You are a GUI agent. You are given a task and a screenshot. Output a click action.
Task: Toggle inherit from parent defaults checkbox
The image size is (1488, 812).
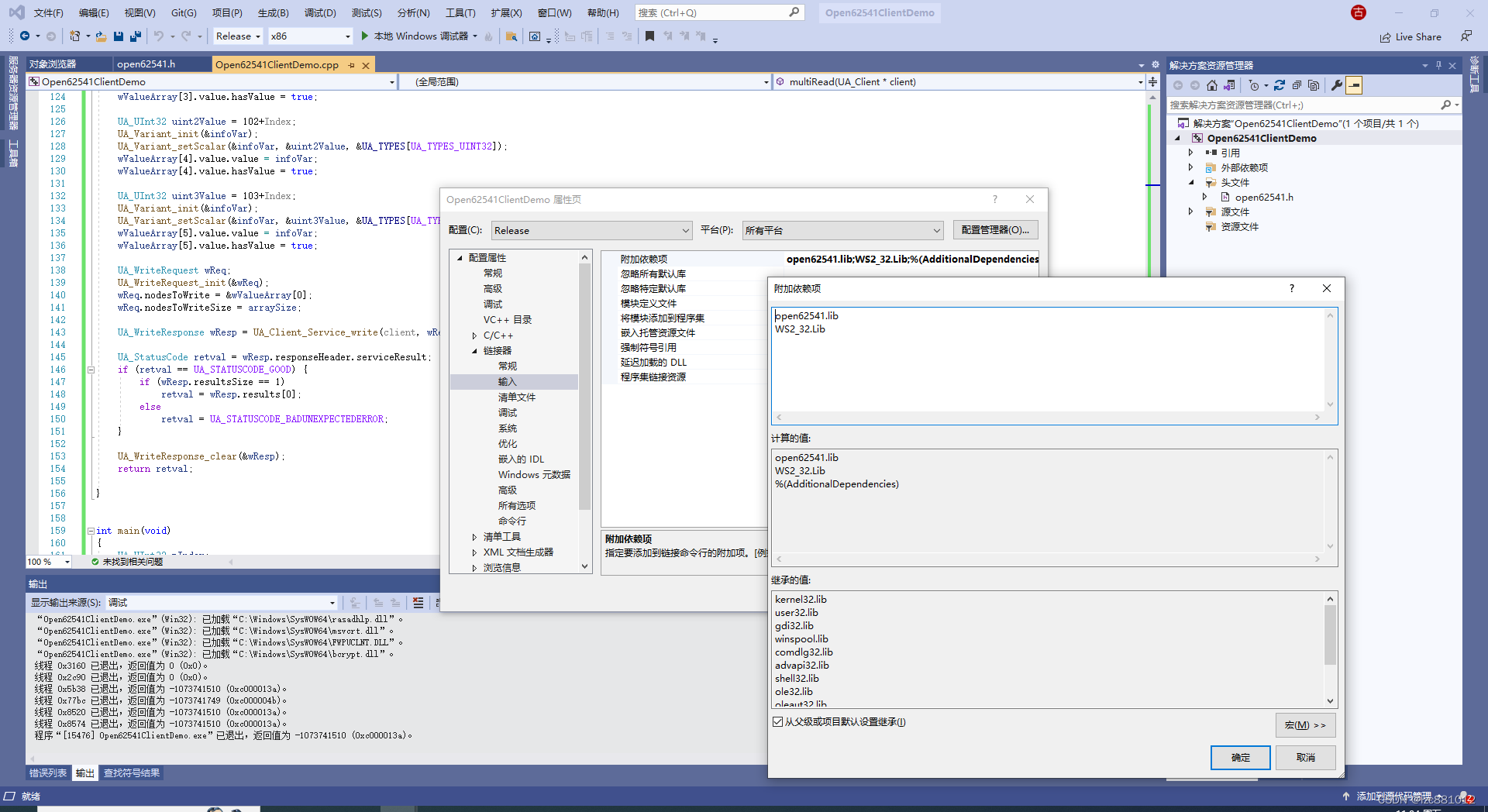point(777,721)
